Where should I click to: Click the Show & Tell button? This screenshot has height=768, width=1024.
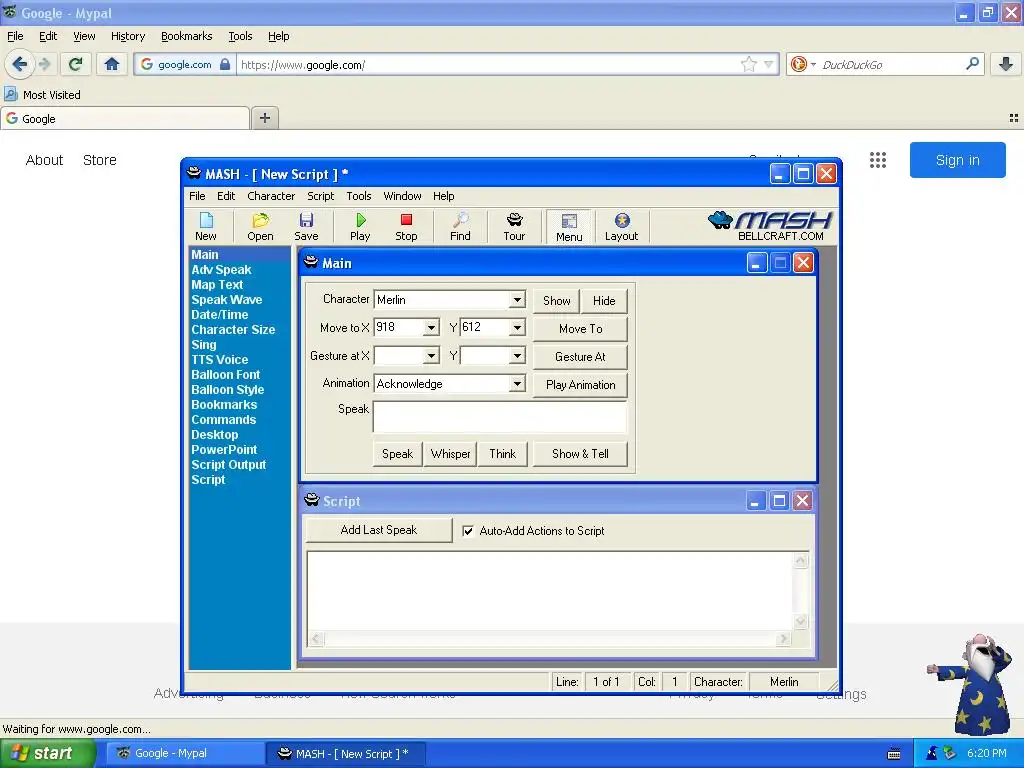coord(581,454)
